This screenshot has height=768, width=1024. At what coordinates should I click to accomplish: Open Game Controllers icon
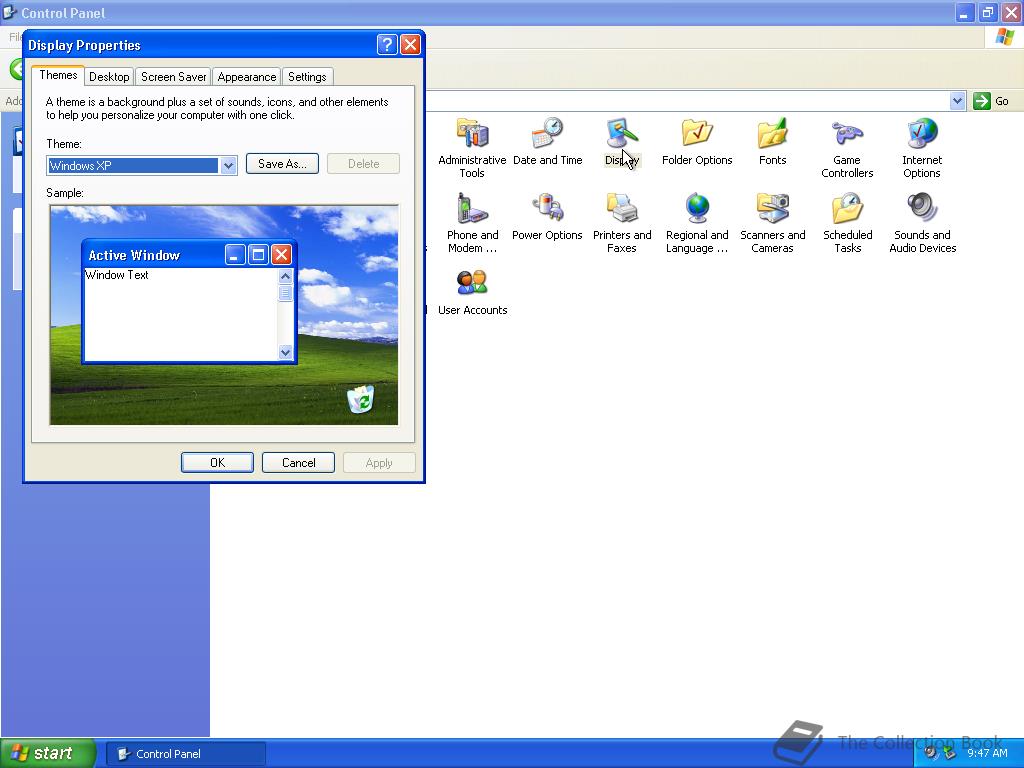click(847, 133)
